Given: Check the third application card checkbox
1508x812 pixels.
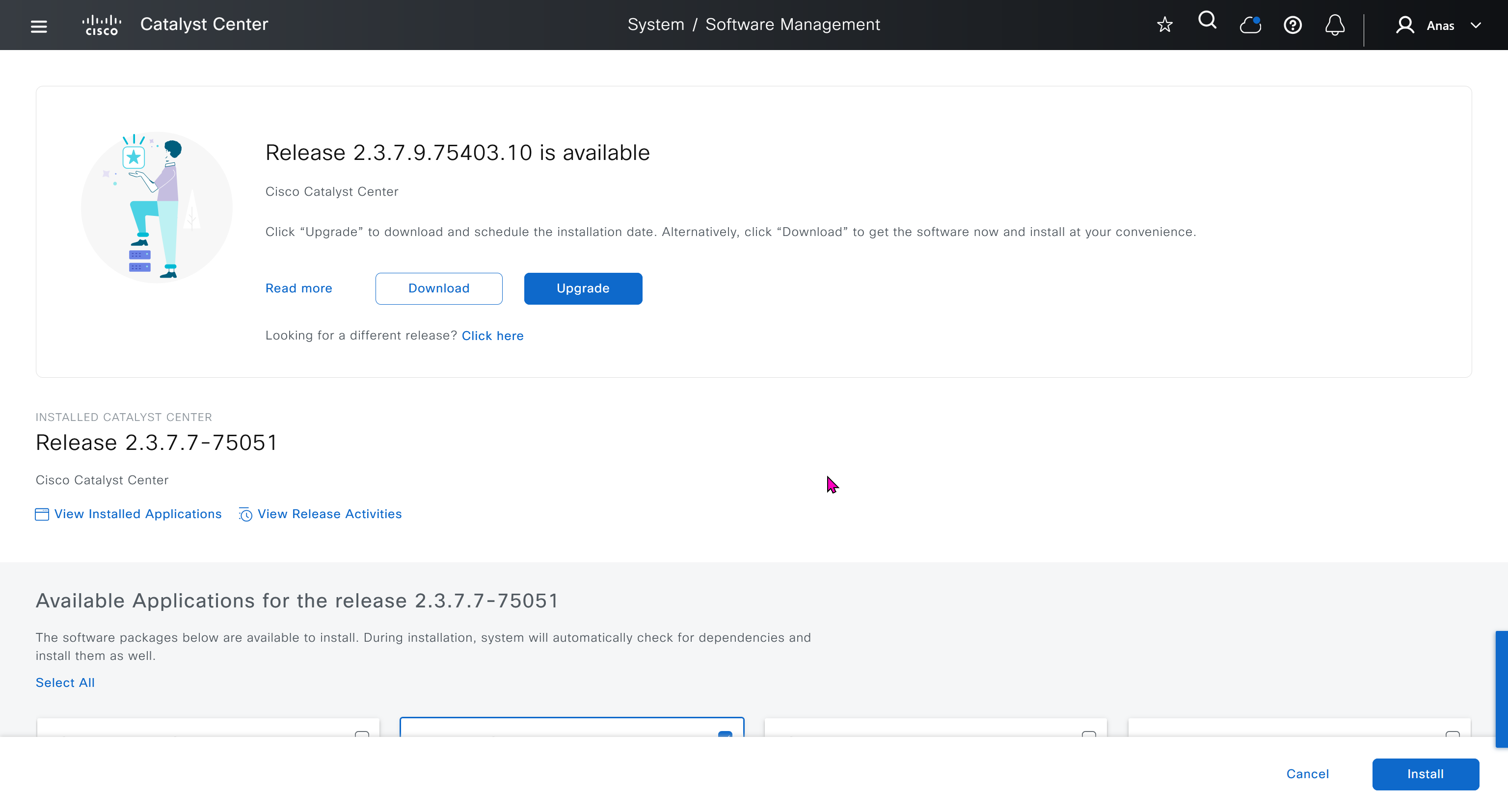Looking at the screenshot, I should tap(1088, 734).
